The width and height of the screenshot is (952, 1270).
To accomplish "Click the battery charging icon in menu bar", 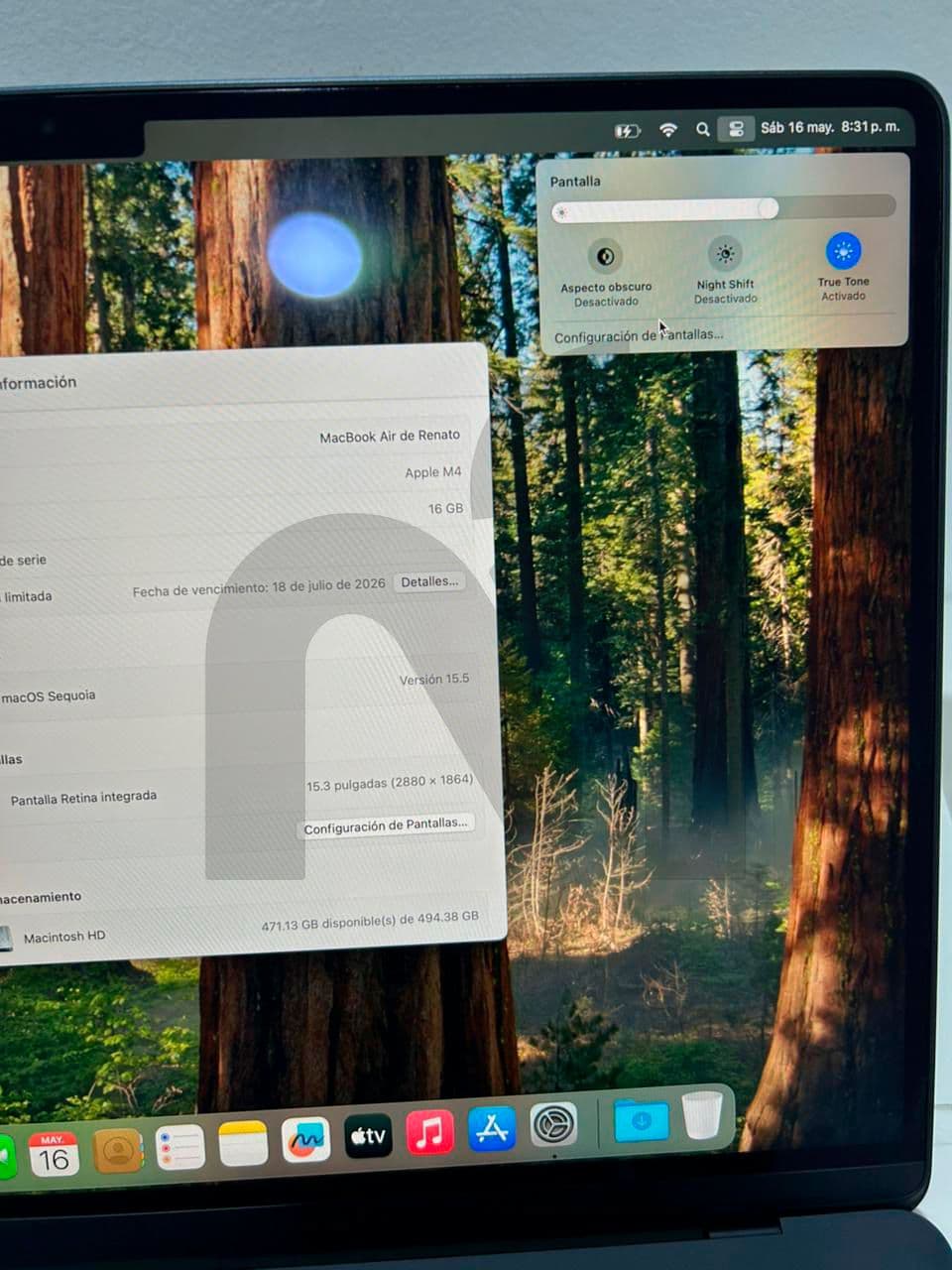I will pyautogui.click(x=627, y=130).
